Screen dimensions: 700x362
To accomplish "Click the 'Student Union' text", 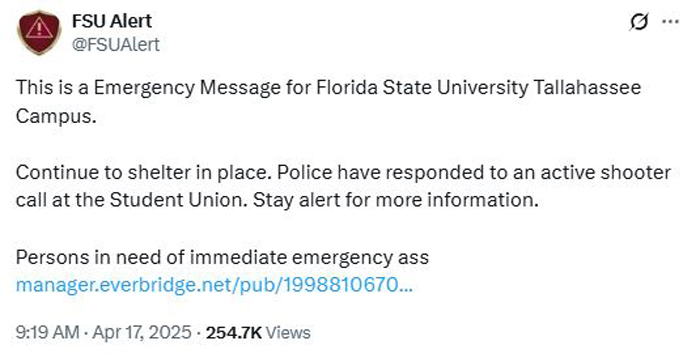I will [x=178, y=200].
